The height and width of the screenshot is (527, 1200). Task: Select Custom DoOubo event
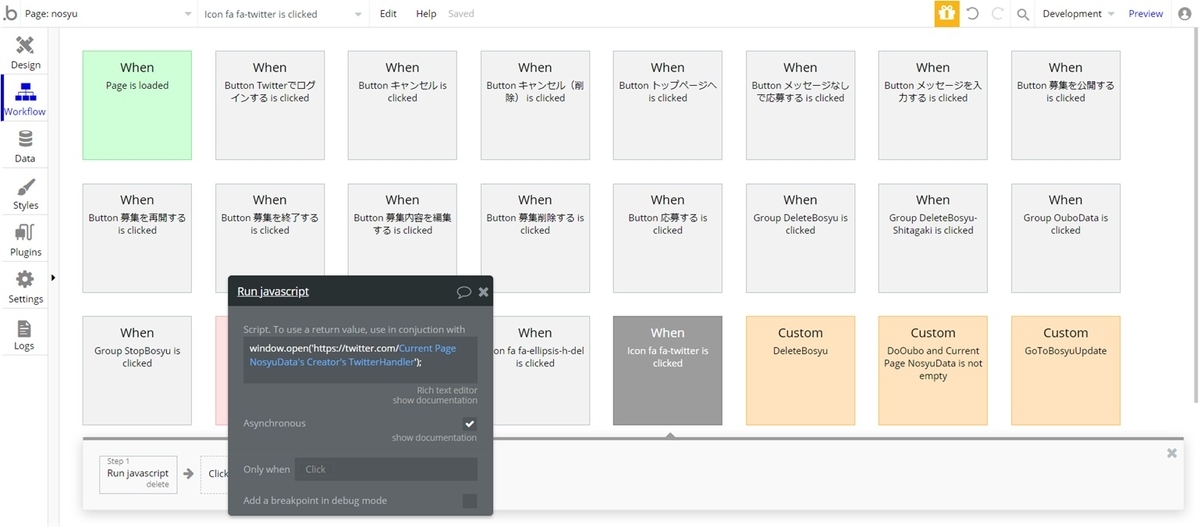(x=933, y=370)
